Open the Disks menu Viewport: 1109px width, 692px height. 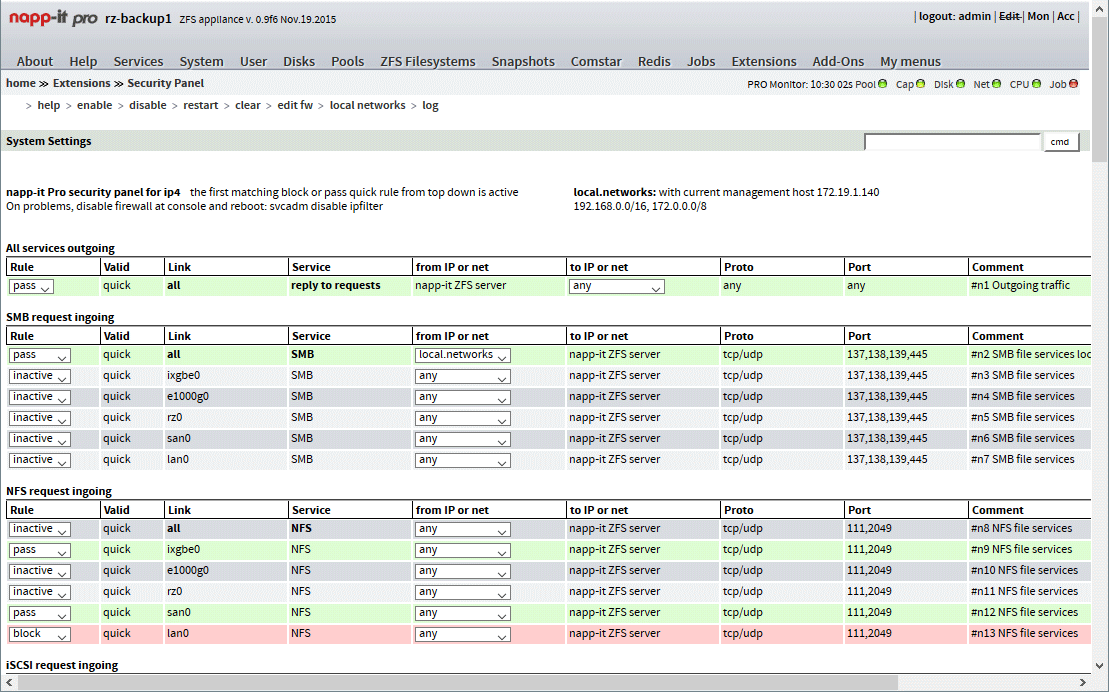coord(299,62)
